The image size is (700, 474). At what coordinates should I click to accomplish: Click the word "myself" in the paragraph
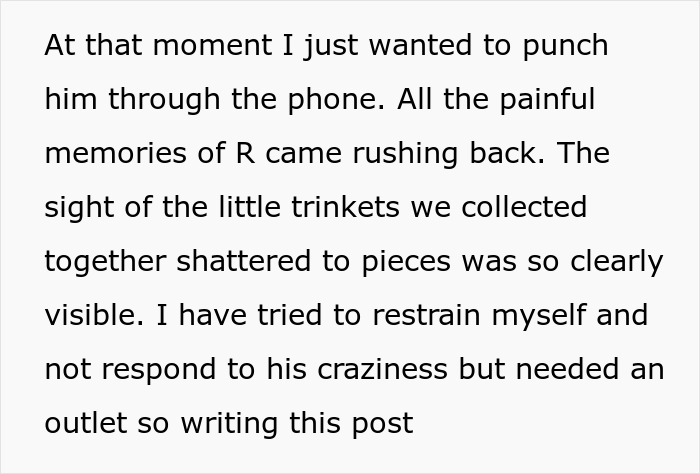click(538, 316)
